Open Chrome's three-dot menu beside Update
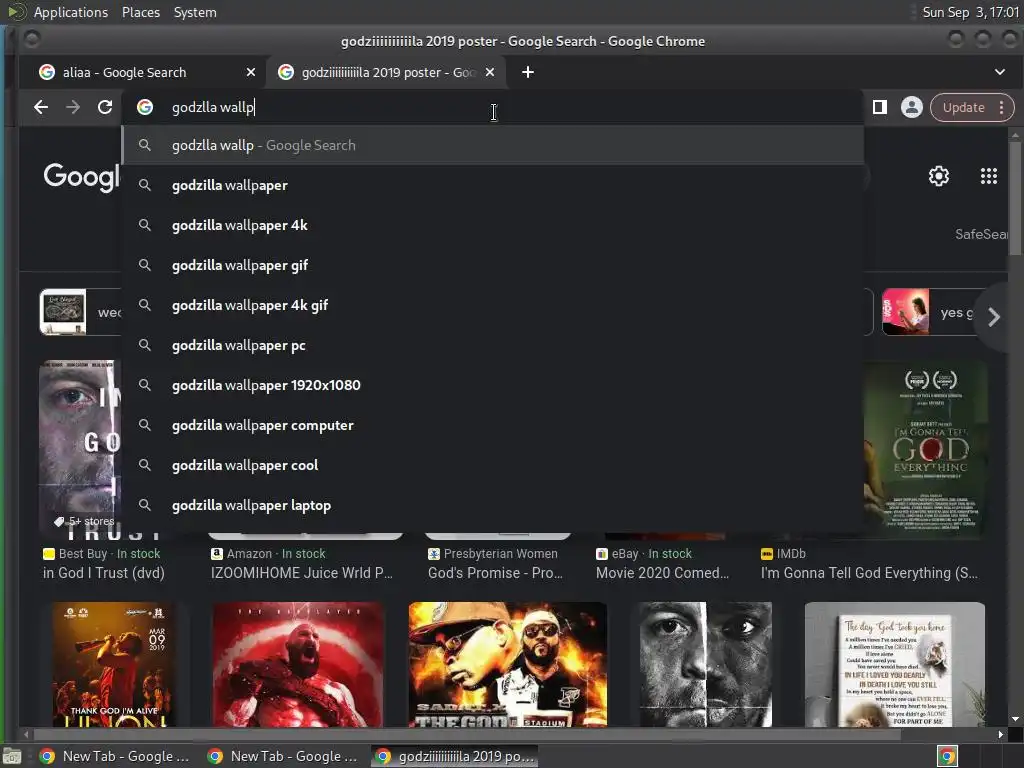Viewport: 1024px width, 768px height. point(1002,107)
